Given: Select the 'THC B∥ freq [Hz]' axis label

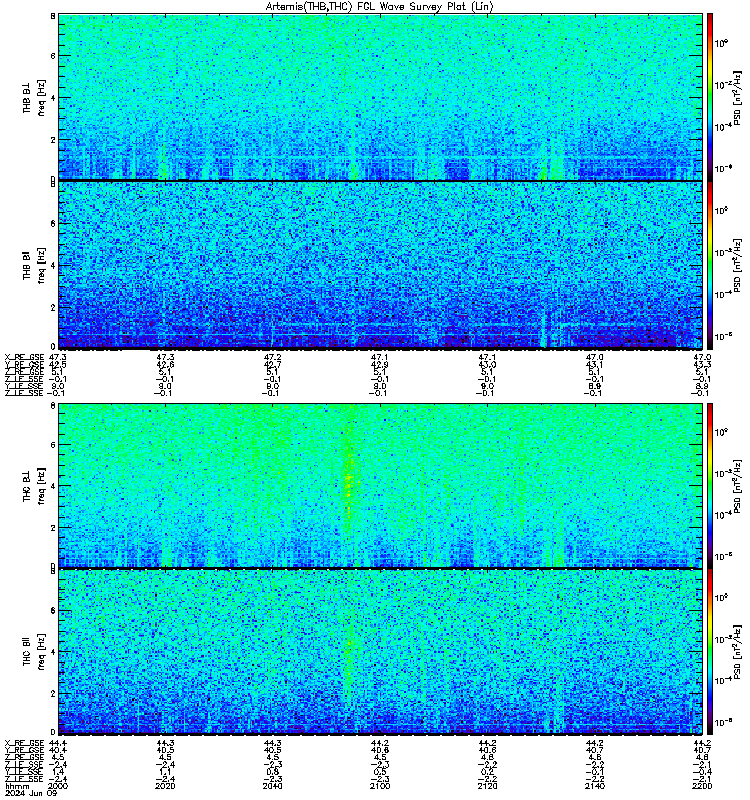Looking at the screenshot, I should (x=34, y=652).
